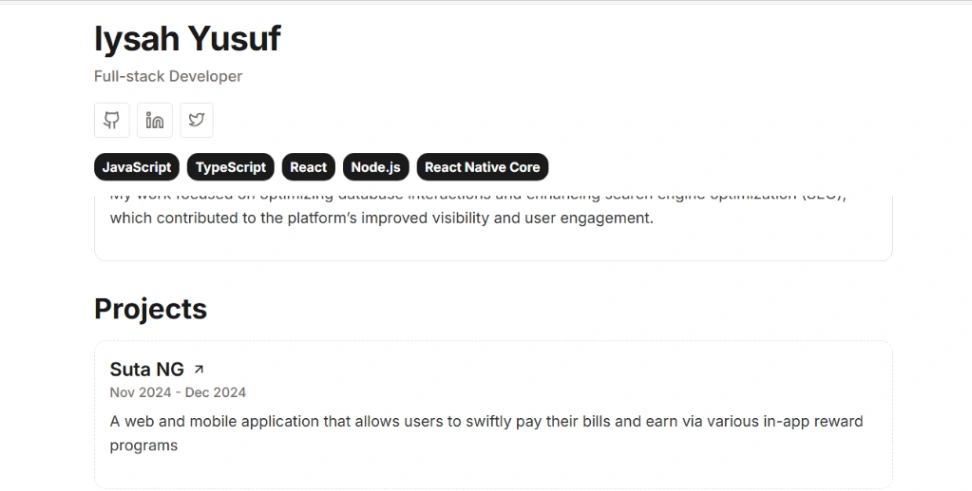
Task: Open the Twitter bird icon
Action: 197,120
